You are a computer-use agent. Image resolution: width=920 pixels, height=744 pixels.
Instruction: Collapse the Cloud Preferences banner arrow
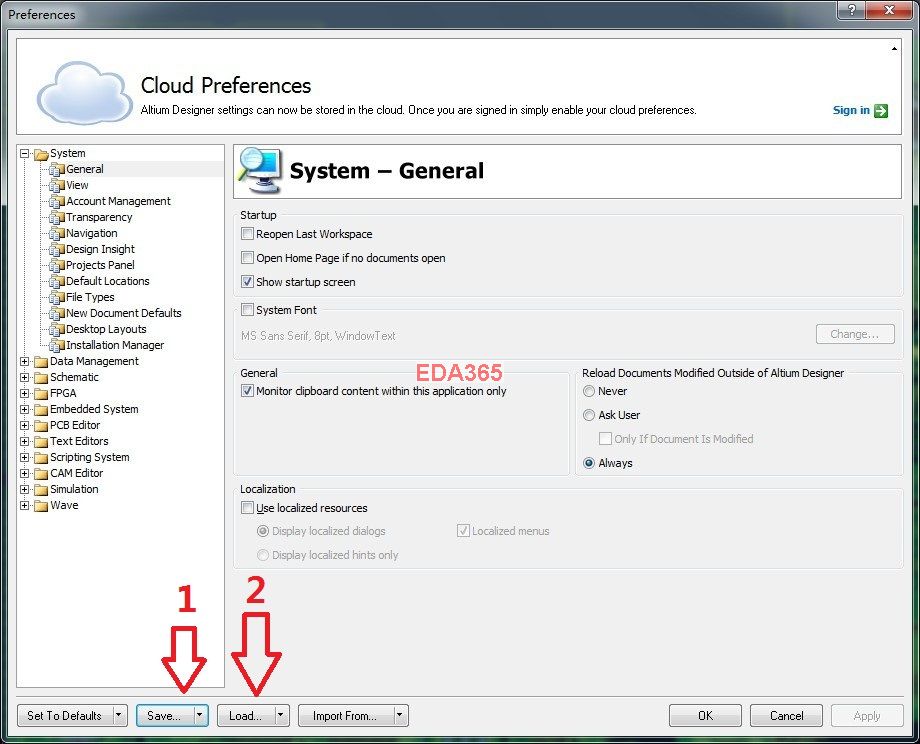[894, 49]
